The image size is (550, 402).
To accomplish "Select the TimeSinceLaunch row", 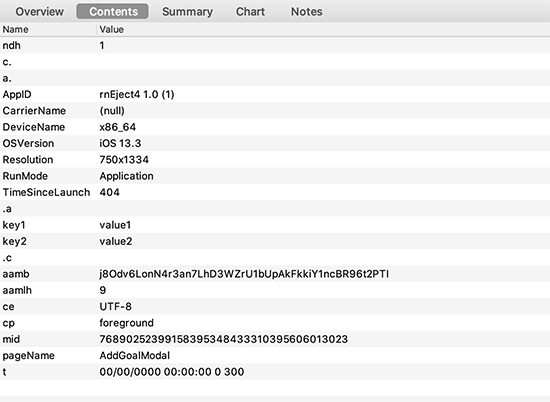I will coord(275,193).
